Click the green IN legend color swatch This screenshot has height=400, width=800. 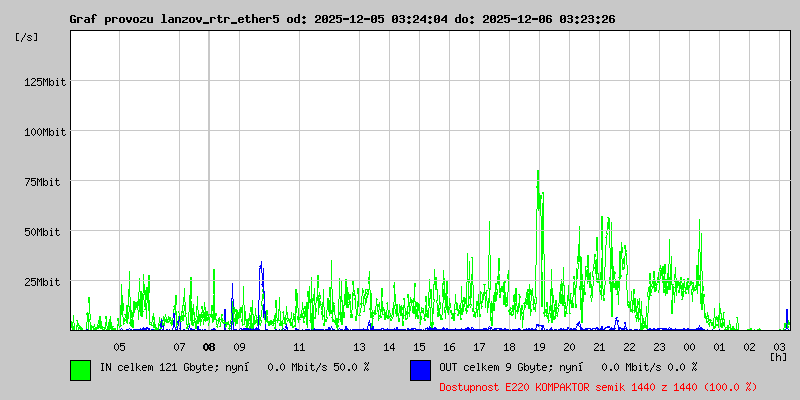click(80, 370)
